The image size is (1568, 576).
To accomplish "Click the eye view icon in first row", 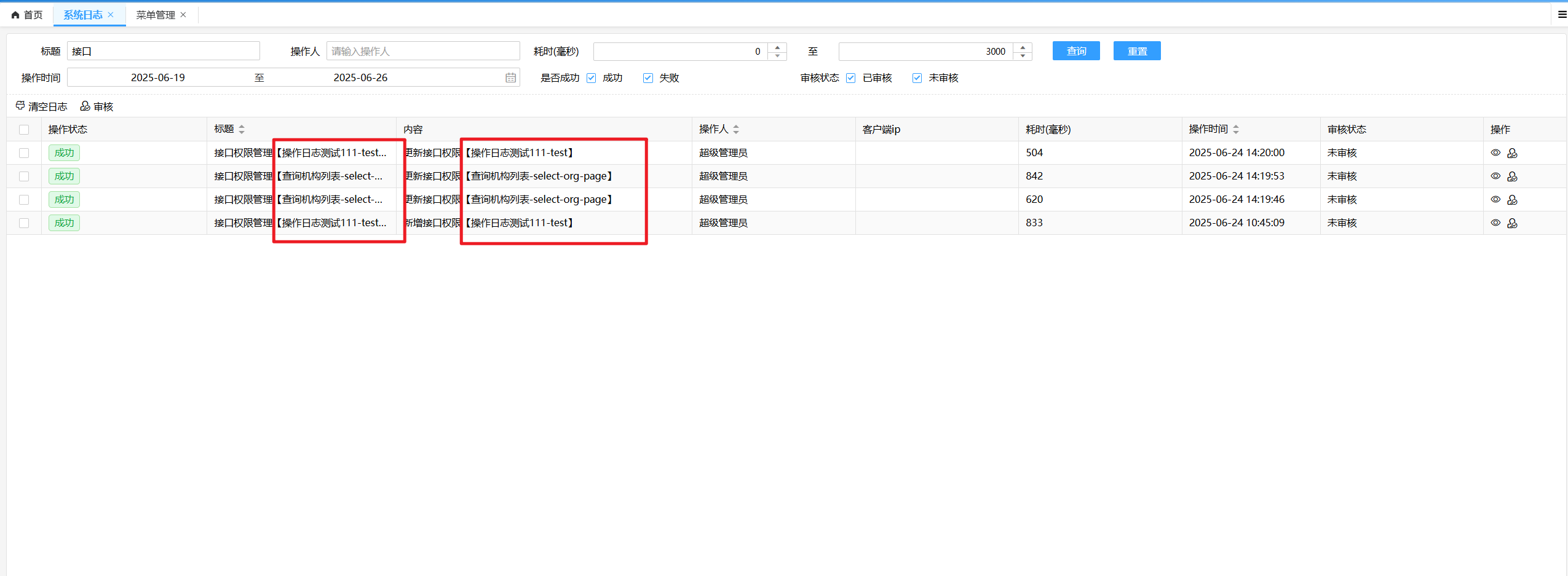I will pos(1495,153).
